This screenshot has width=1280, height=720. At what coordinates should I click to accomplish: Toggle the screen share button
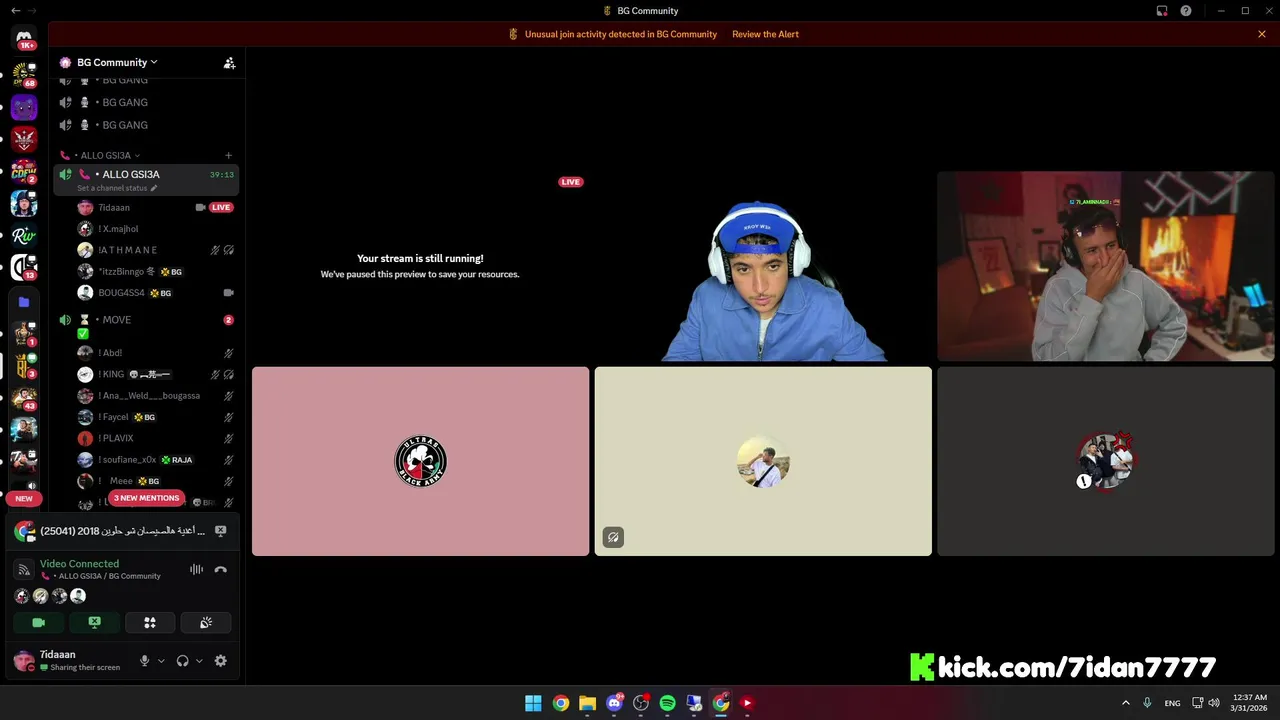[94, 622]
